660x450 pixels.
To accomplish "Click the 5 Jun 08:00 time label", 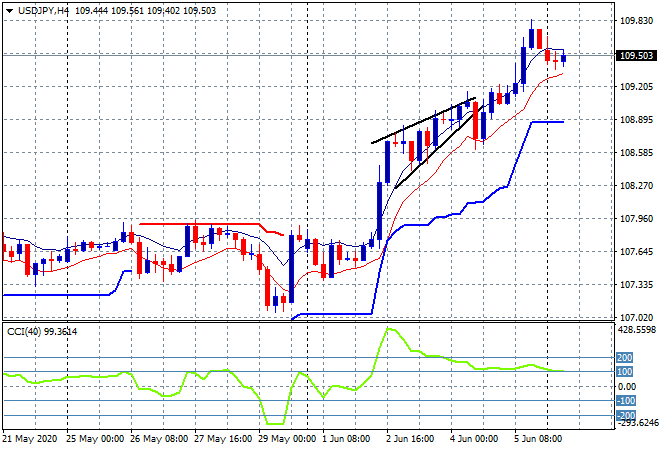I will coord(538,439).
